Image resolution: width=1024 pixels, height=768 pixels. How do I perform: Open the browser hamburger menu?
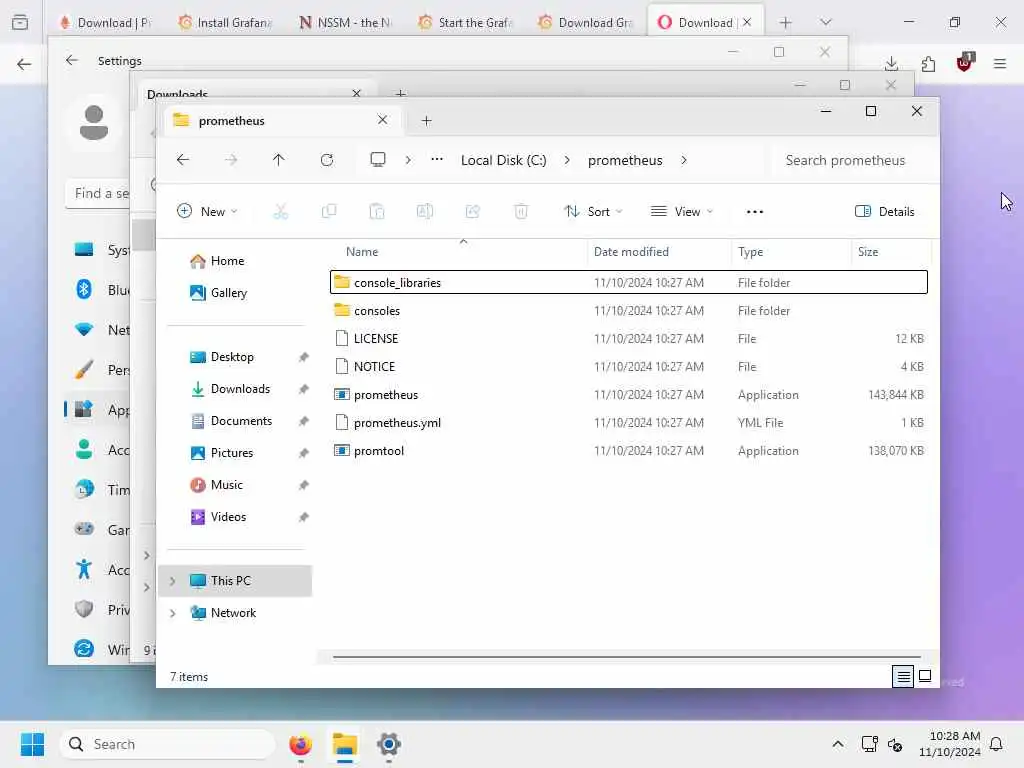(1000, 64)
